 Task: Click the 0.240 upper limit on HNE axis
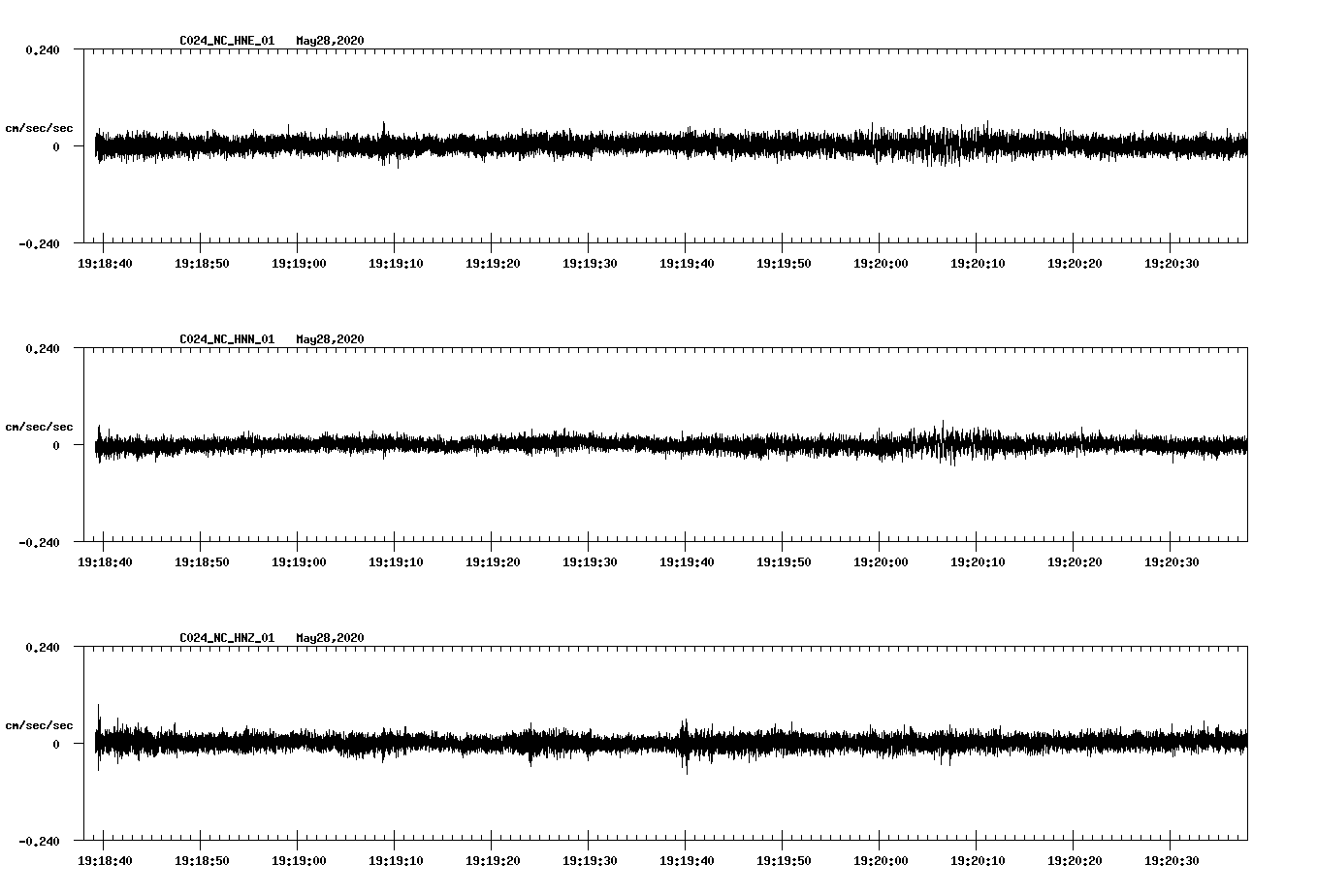(x=43, y=49)
